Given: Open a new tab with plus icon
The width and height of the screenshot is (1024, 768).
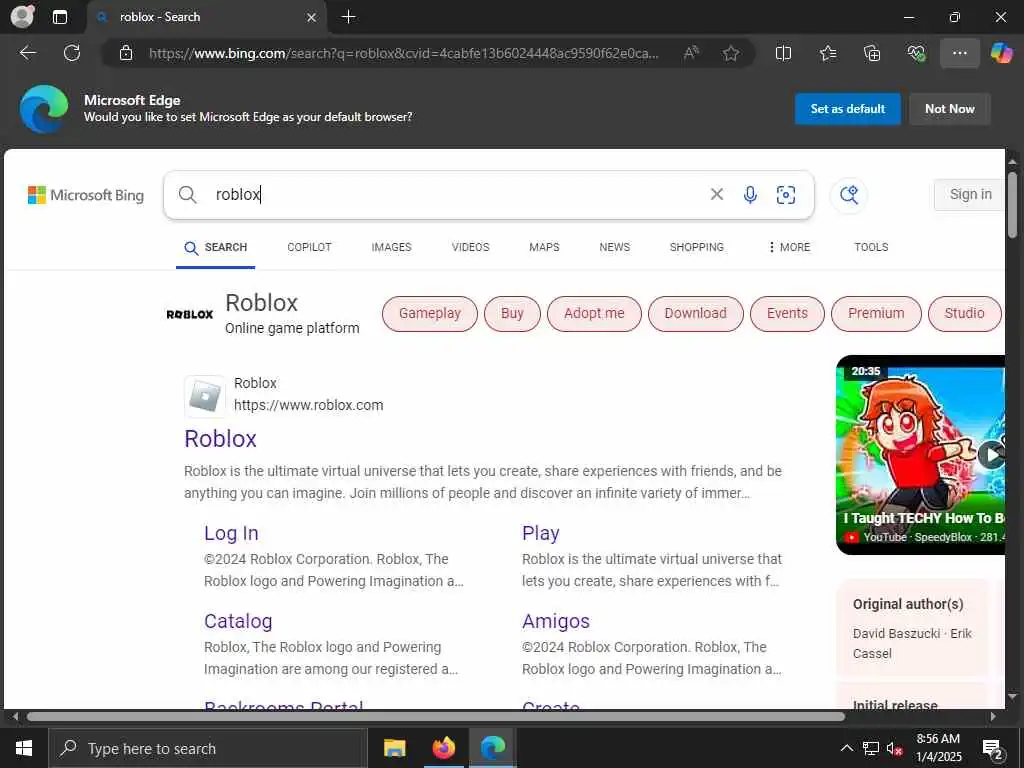Looking at the screenshot, I should [x=349, y=17].
